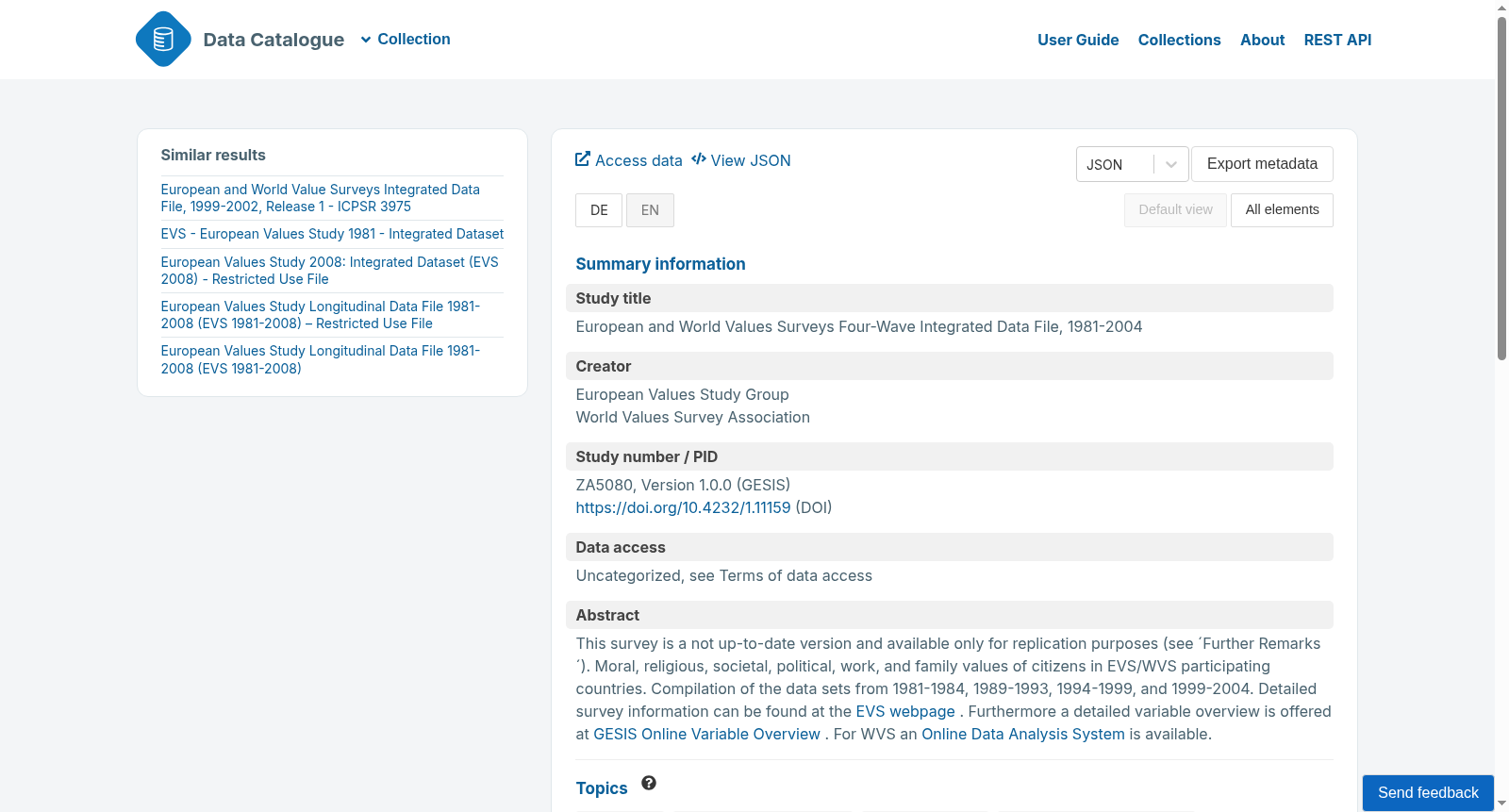
Task: Open last EVS Longitudinal Data File 1981-2008 link
Action: 321,359
